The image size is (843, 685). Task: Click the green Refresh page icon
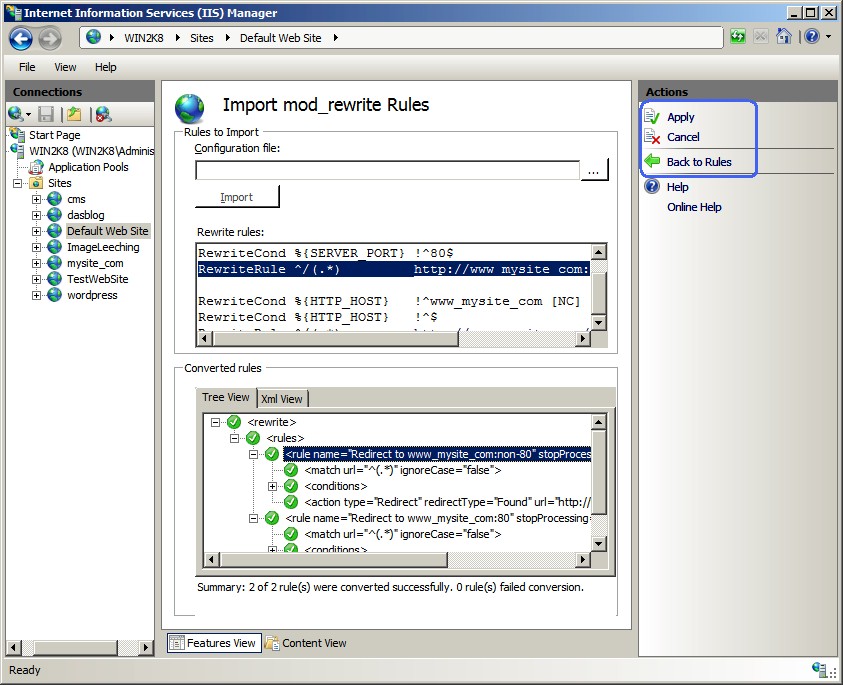click(x=738, y=37)
